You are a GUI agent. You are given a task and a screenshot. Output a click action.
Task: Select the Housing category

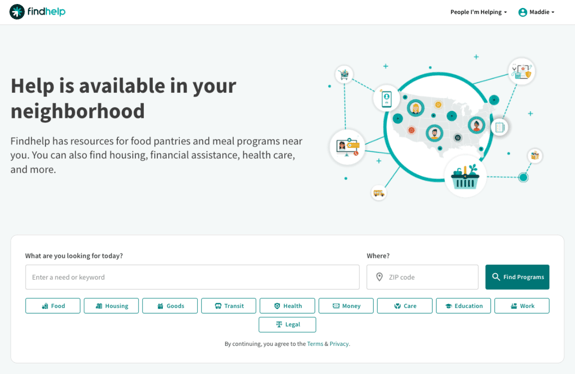click(111, 306)
